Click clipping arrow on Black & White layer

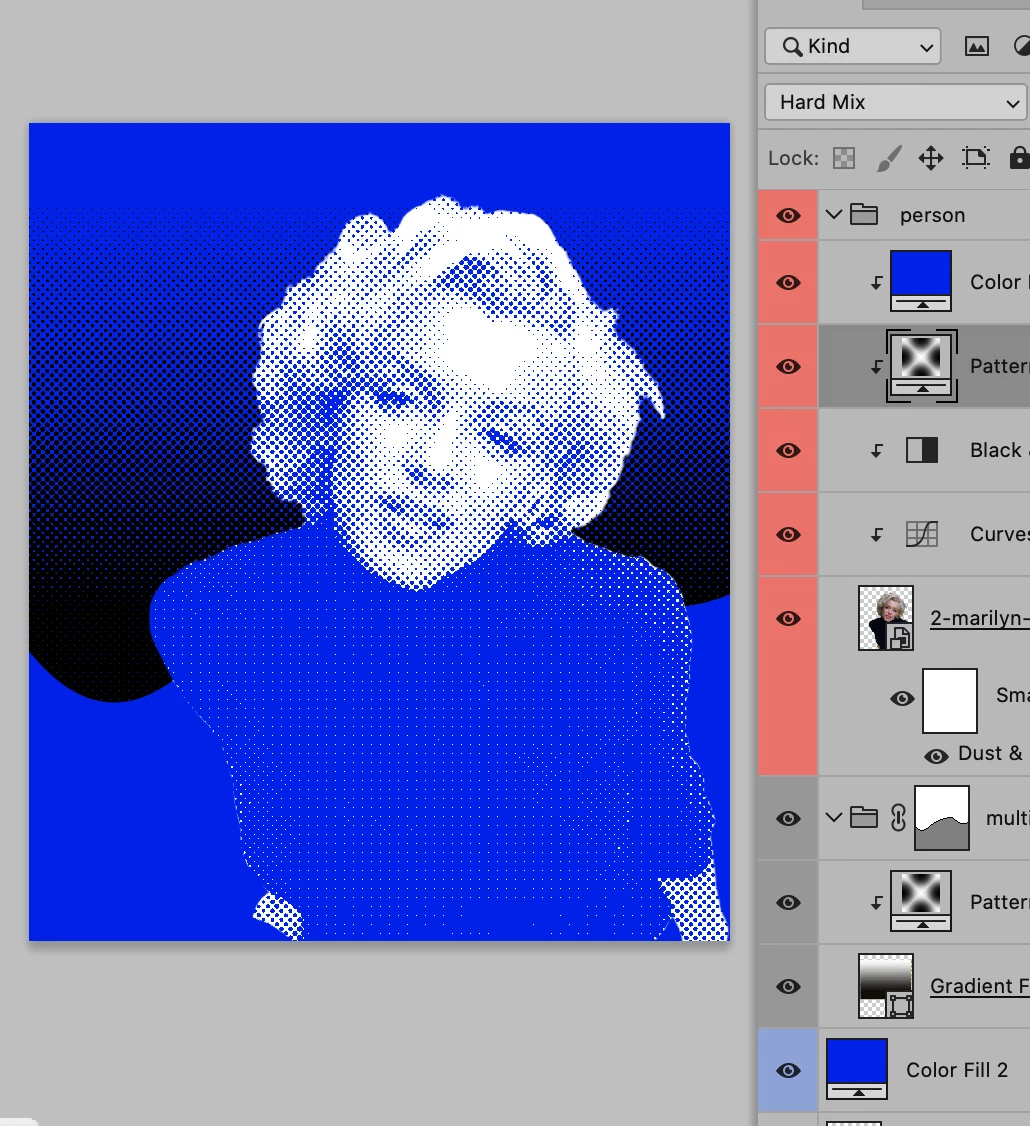click(876, 451)
